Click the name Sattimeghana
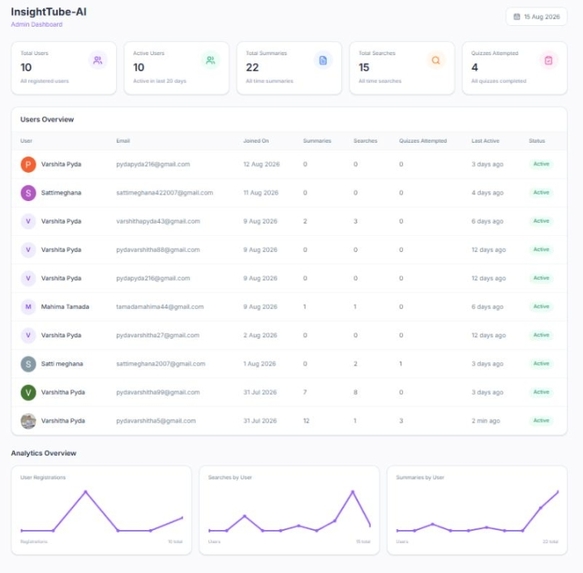 61,193
